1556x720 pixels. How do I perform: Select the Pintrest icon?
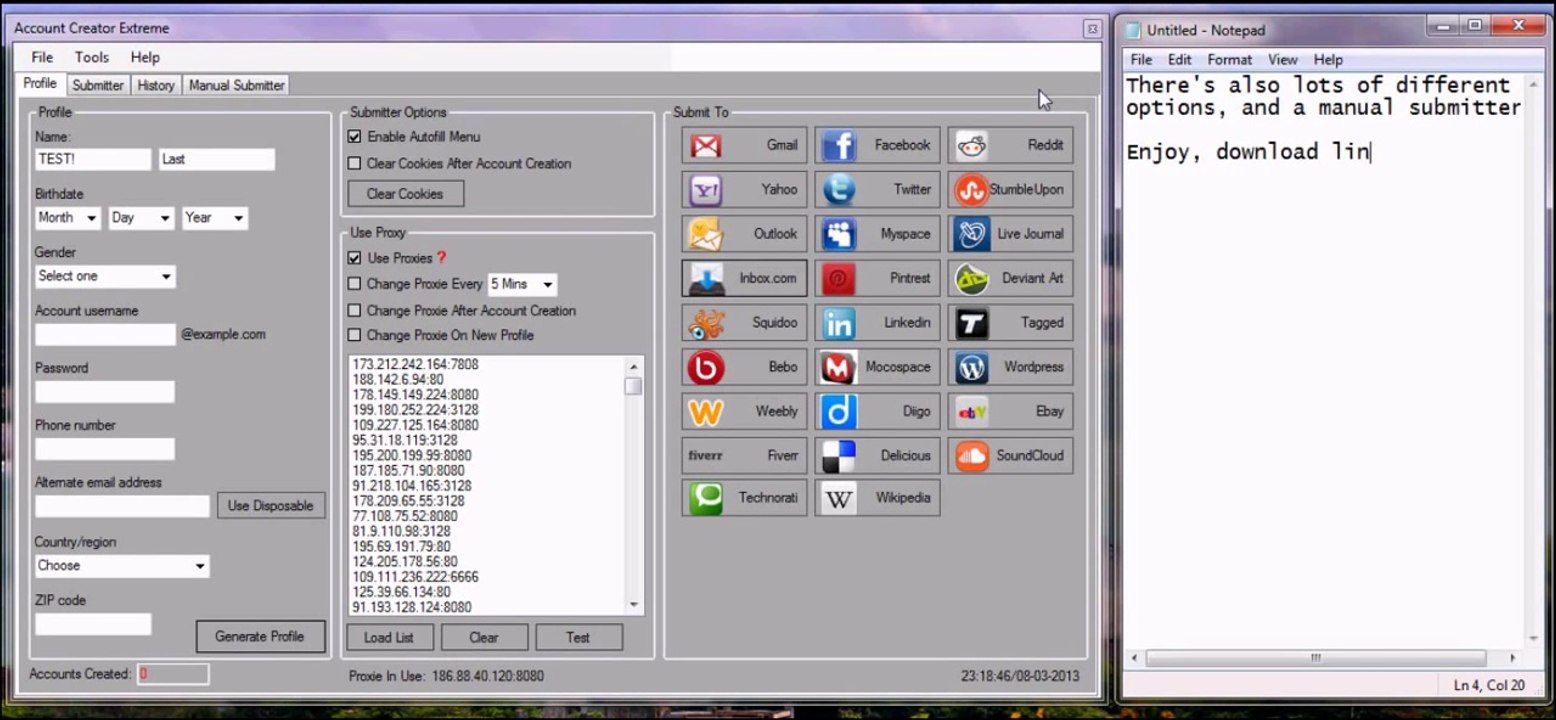click(x=838, y=278)
